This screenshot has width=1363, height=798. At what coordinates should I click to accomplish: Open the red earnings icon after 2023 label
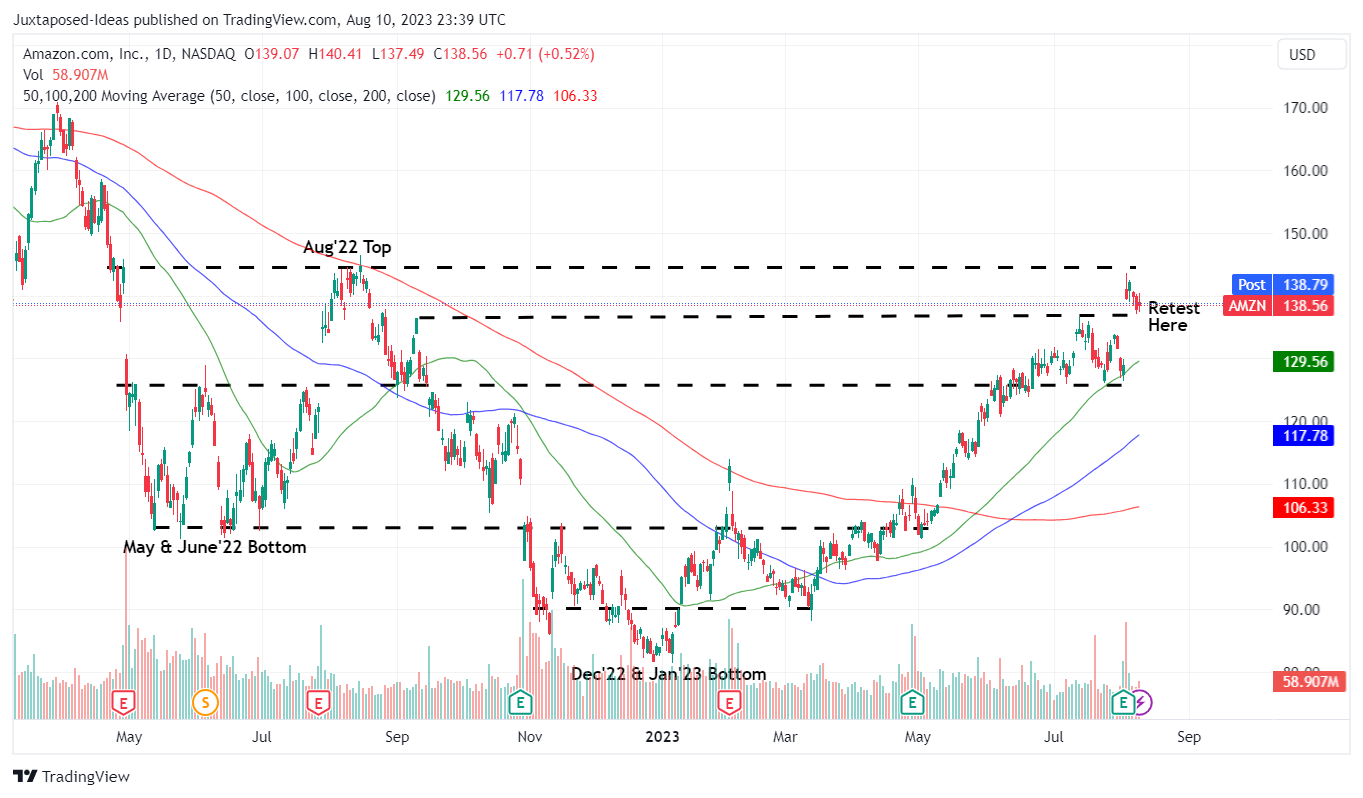click(729, 702)
